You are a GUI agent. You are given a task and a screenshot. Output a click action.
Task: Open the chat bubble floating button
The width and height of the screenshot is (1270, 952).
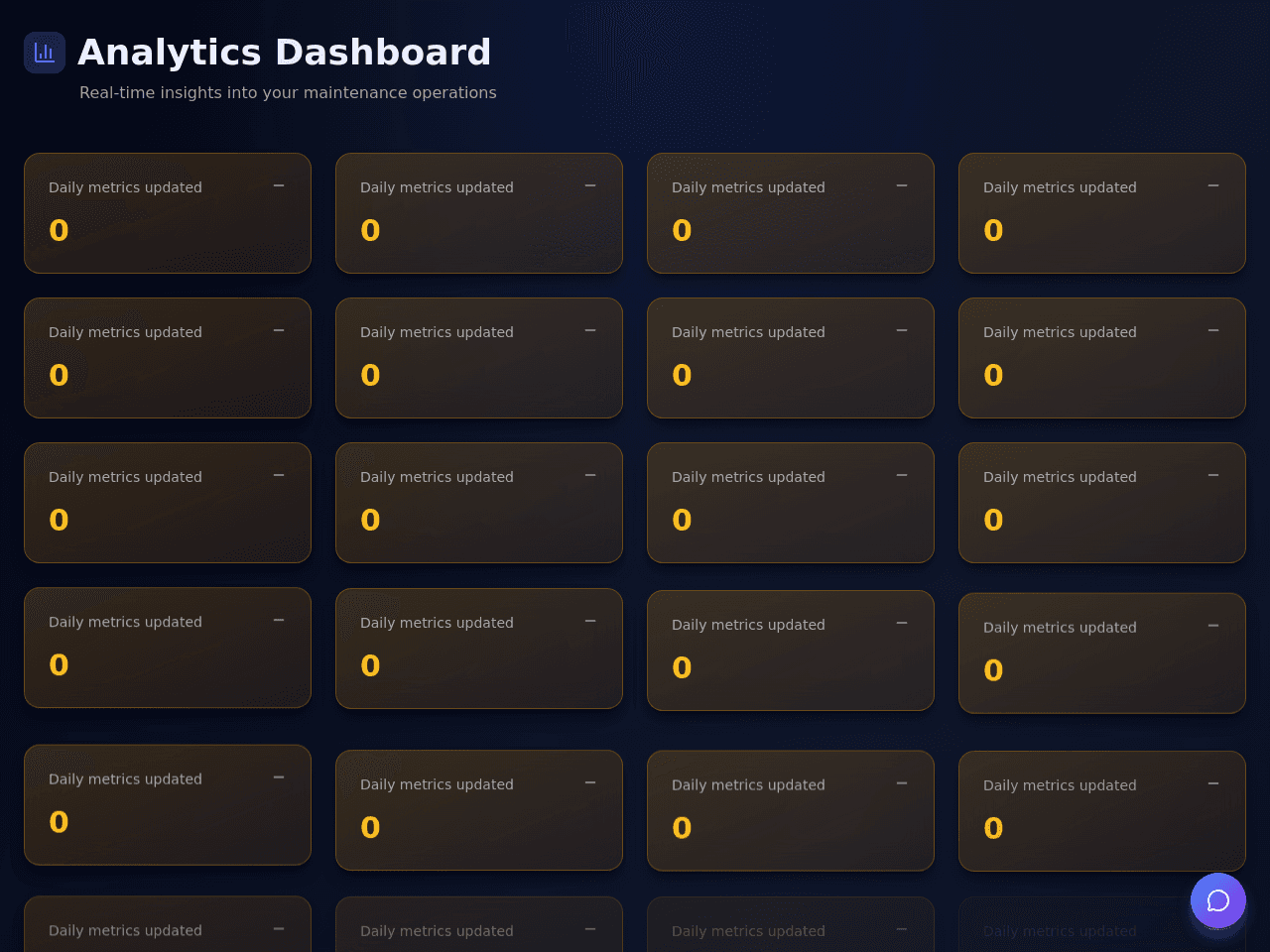[x=1218, y=900]
